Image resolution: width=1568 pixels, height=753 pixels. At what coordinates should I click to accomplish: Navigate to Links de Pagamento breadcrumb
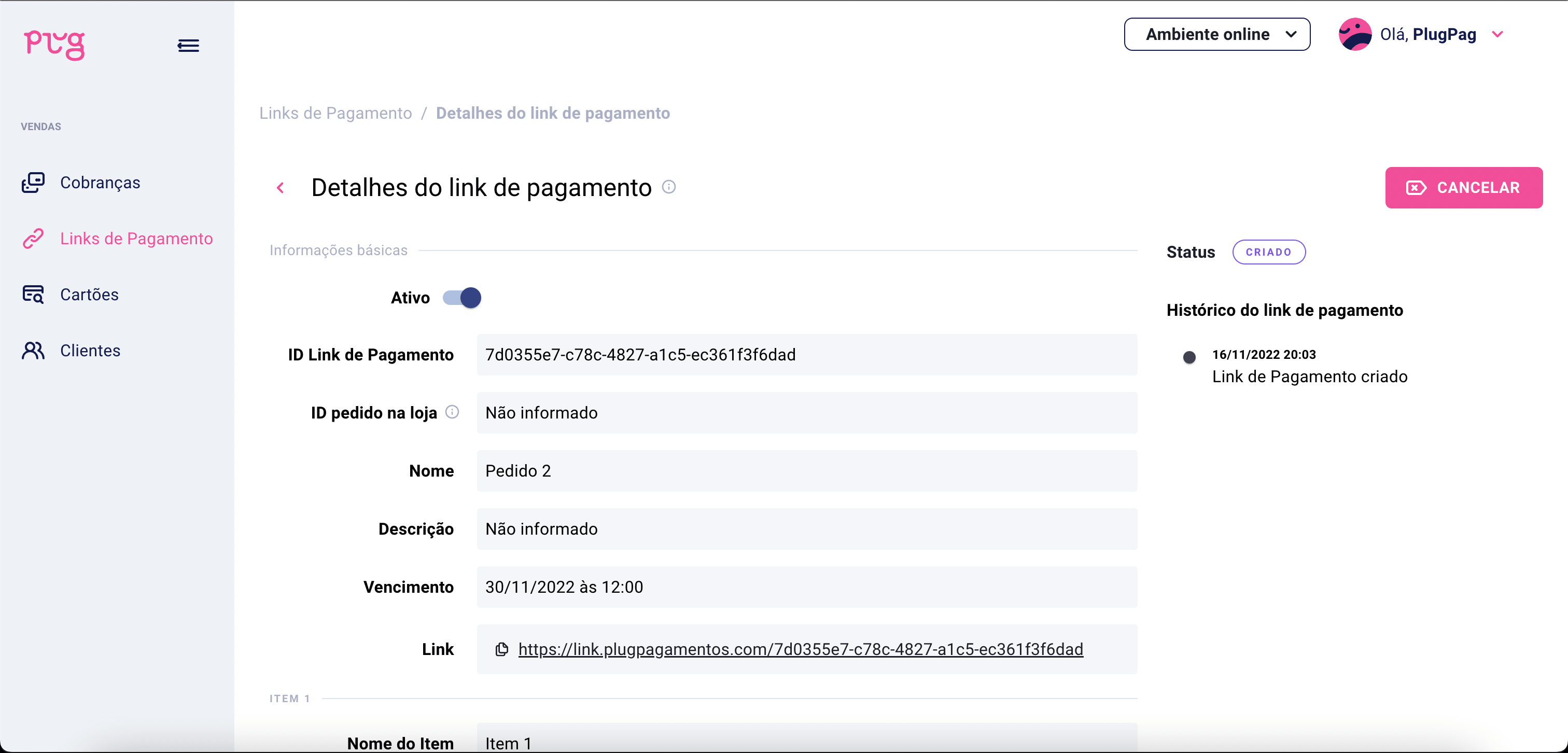point(335,113)
